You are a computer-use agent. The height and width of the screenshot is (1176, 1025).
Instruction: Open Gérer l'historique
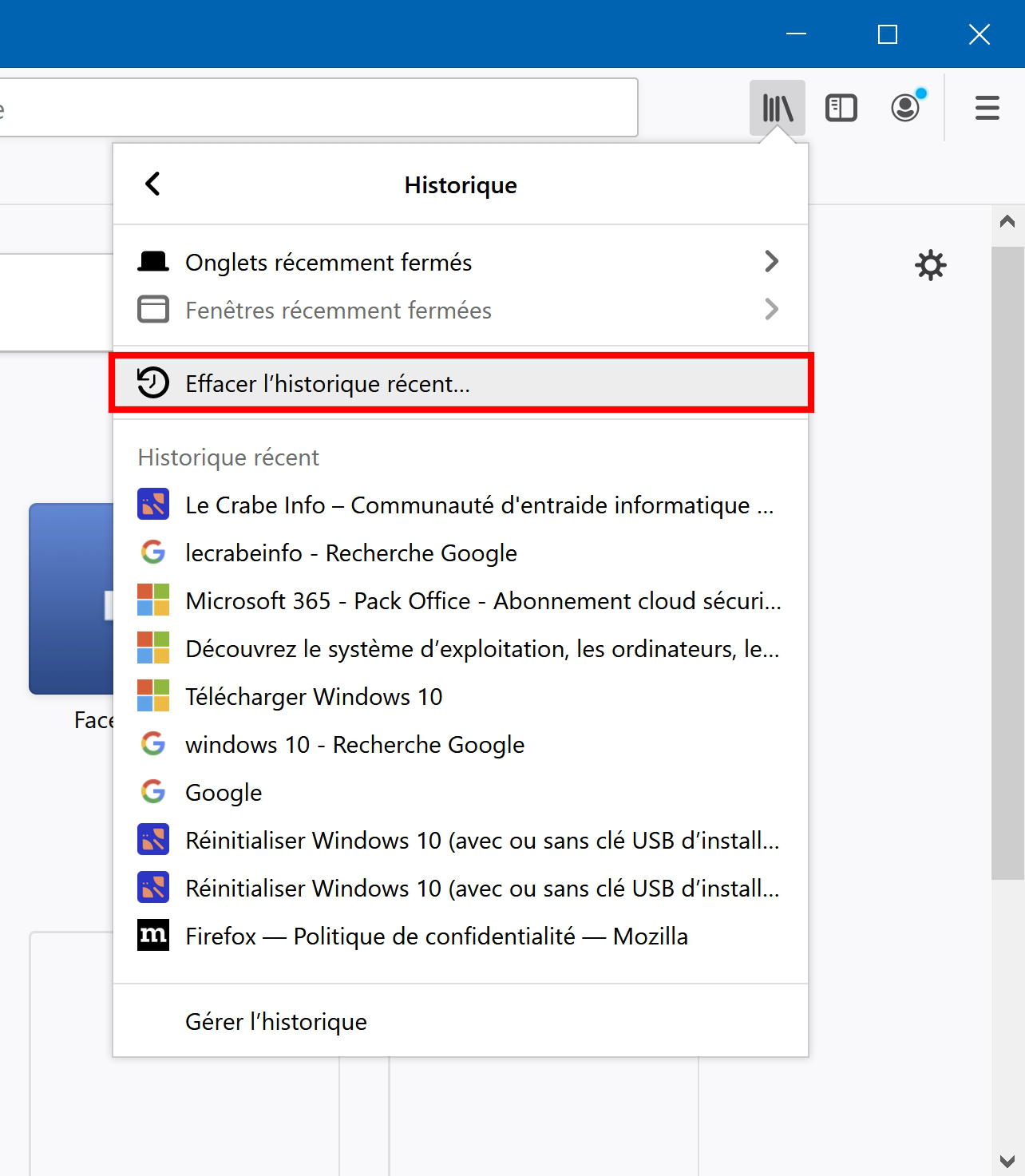tap(461, 1022)
